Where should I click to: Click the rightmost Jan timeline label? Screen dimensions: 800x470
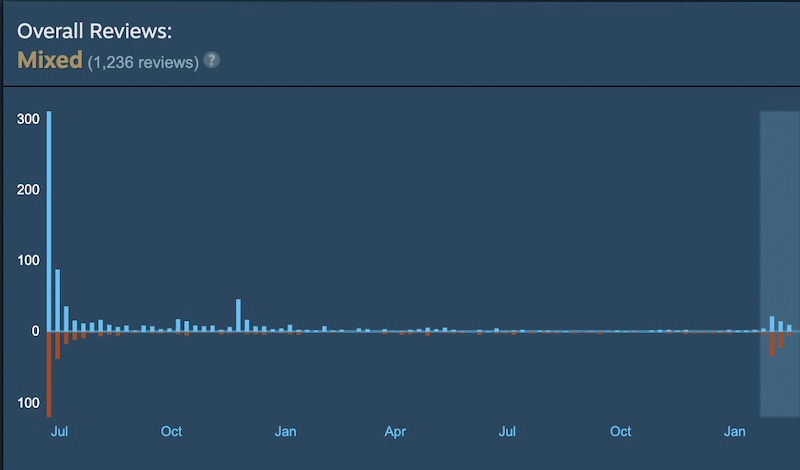tap(735, 432)
